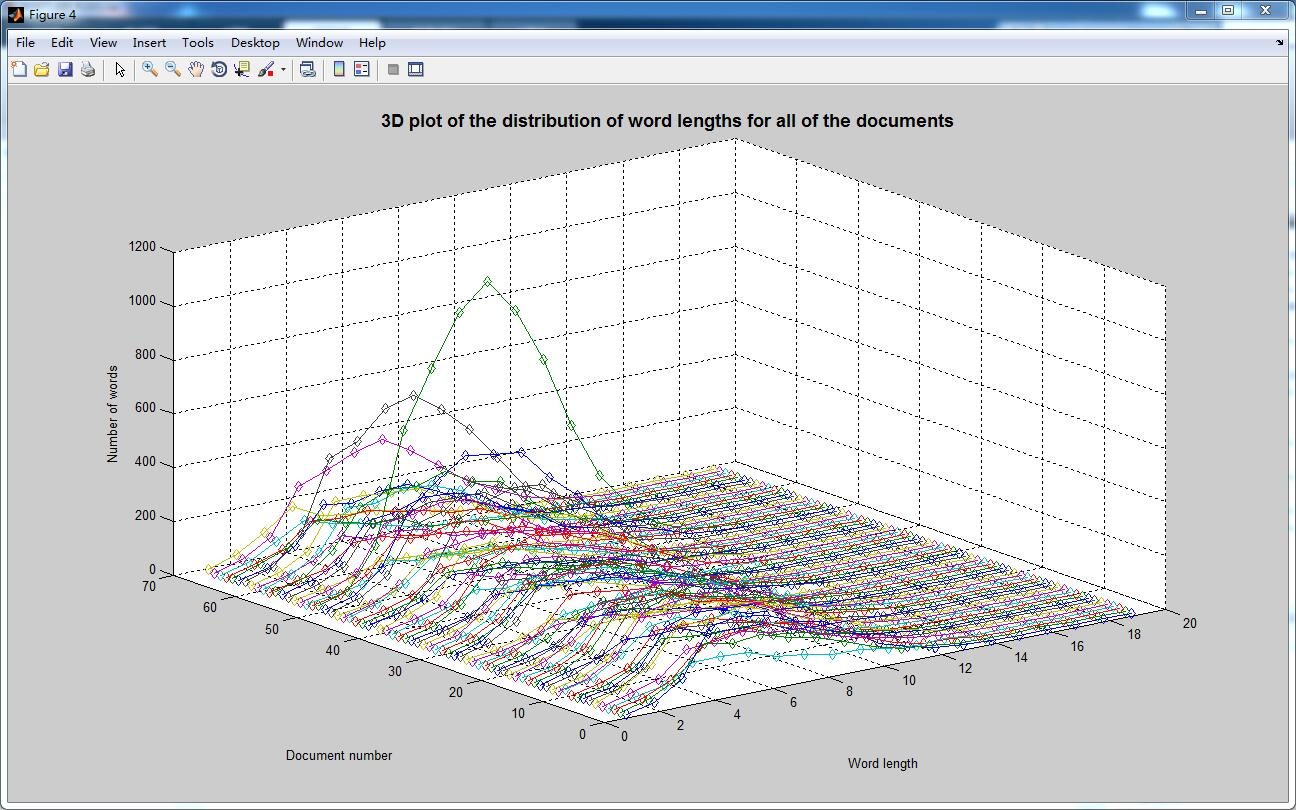
Task: Print the figure using the printer icon
Action: [x=88, y=69]
